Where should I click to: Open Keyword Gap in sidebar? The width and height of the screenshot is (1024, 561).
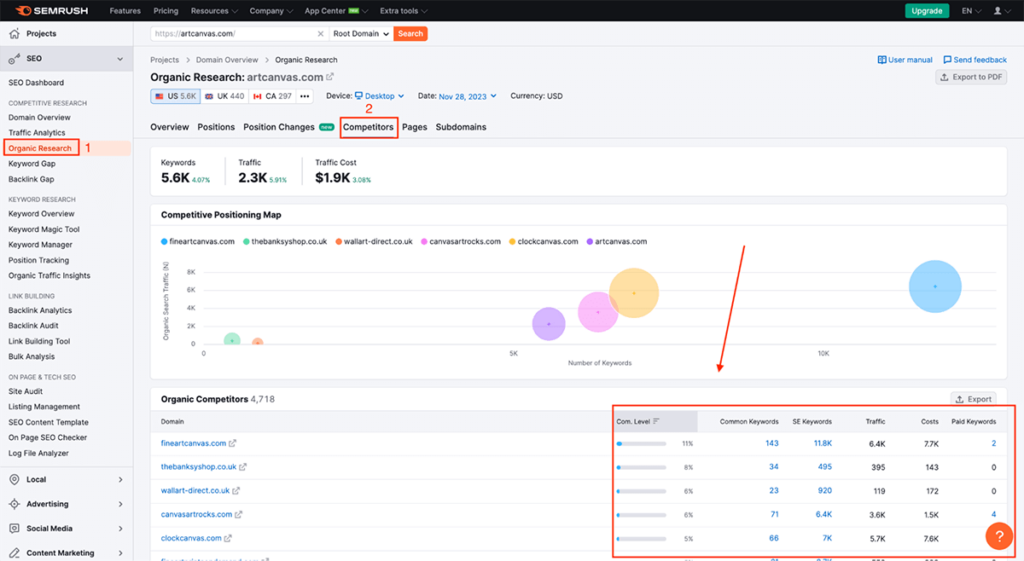tap(32, 164)
